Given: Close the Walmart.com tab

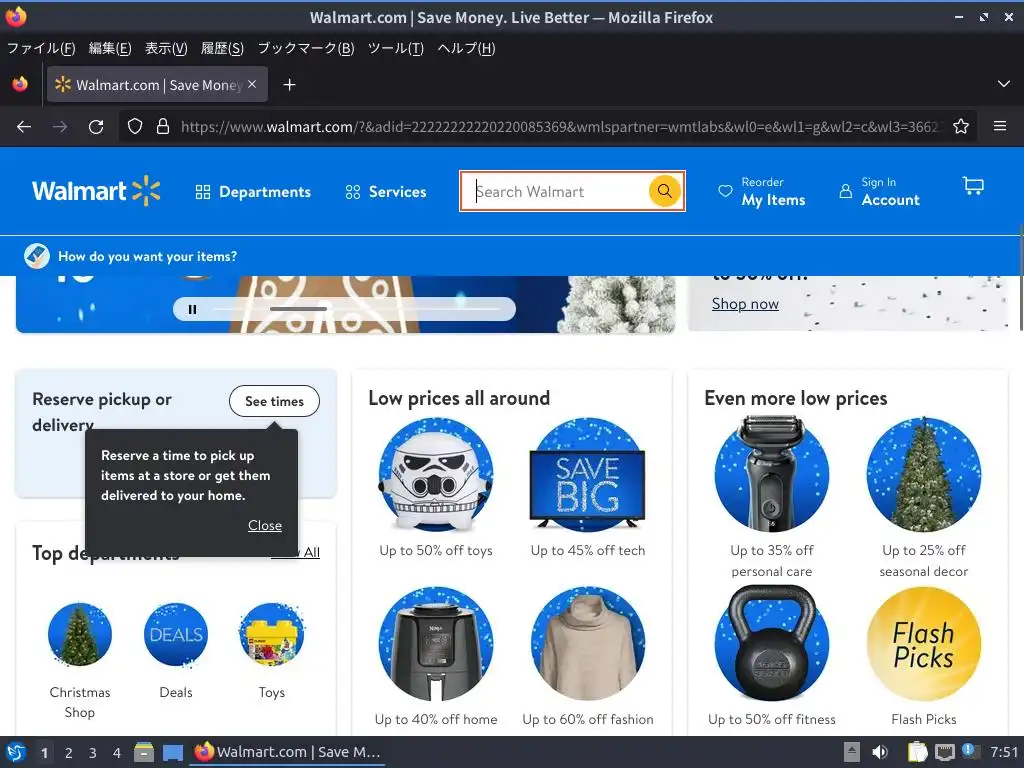Looking at the screenshot, I should click(252, 84).
